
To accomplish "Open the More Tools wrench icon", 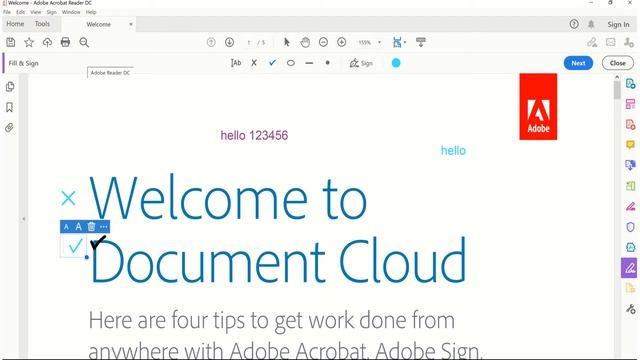I will coord(630,309).
